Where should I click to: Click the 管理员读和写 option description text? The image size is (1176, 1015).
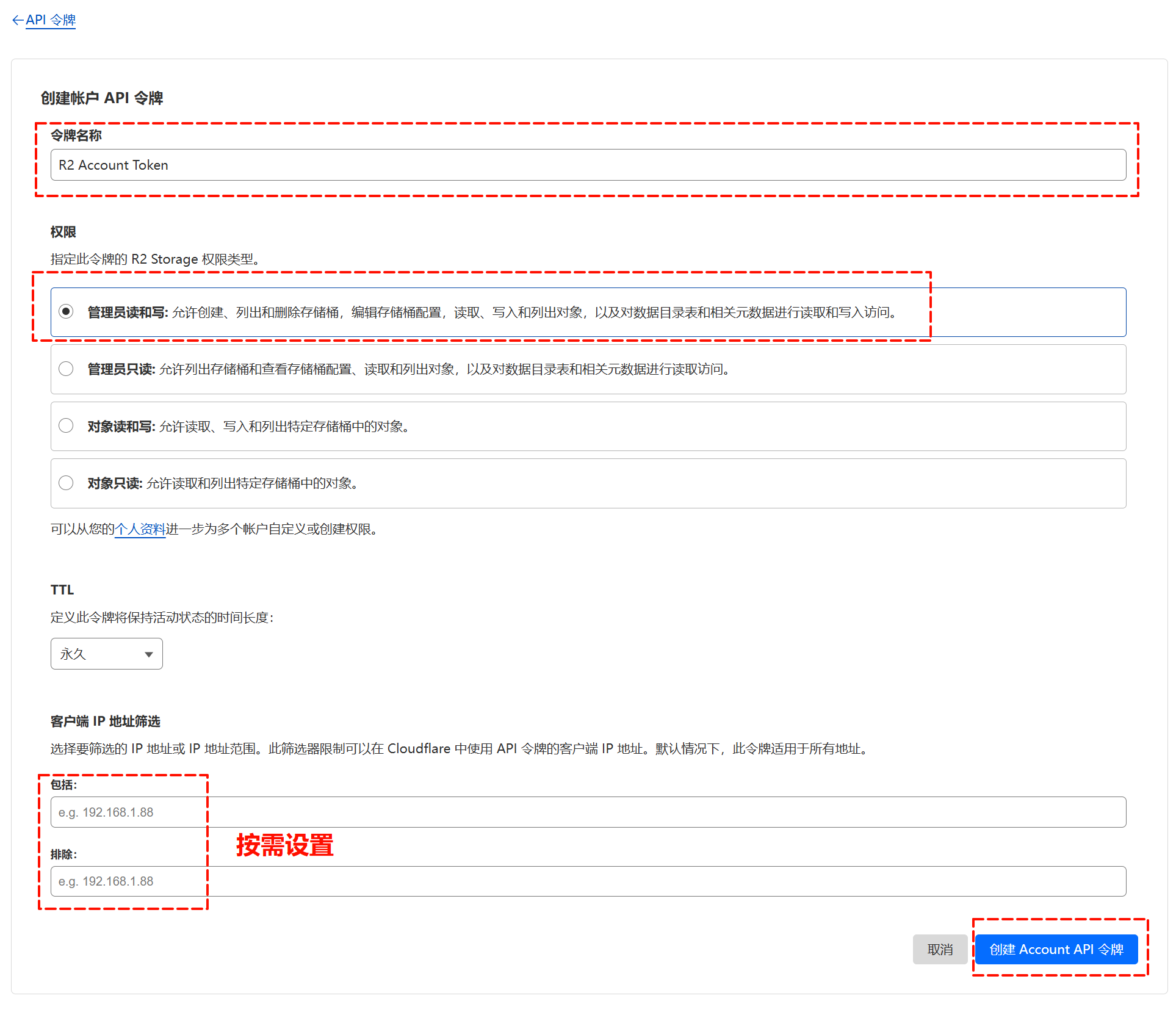point(533,312)
